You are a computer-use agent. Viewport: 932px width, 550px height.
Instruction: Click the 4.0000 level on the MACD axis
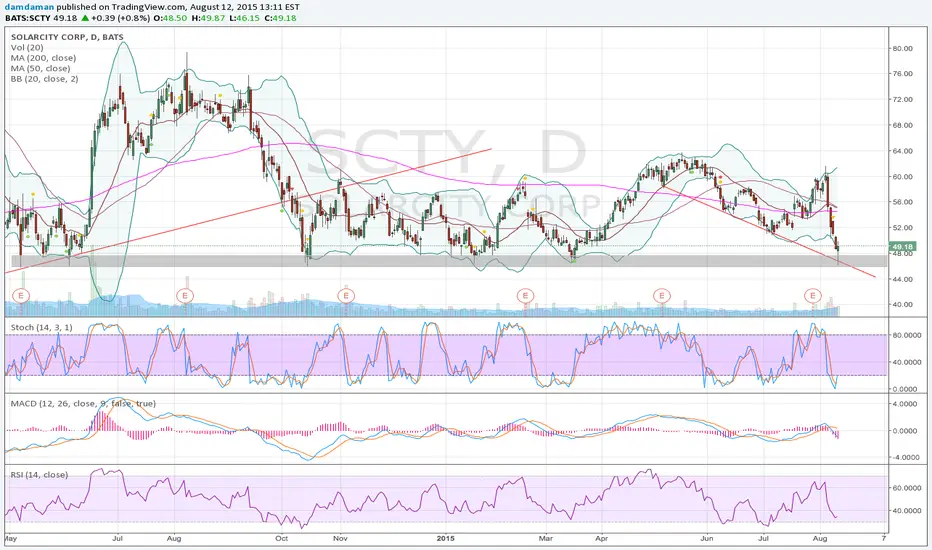click(x=907, y=404)
